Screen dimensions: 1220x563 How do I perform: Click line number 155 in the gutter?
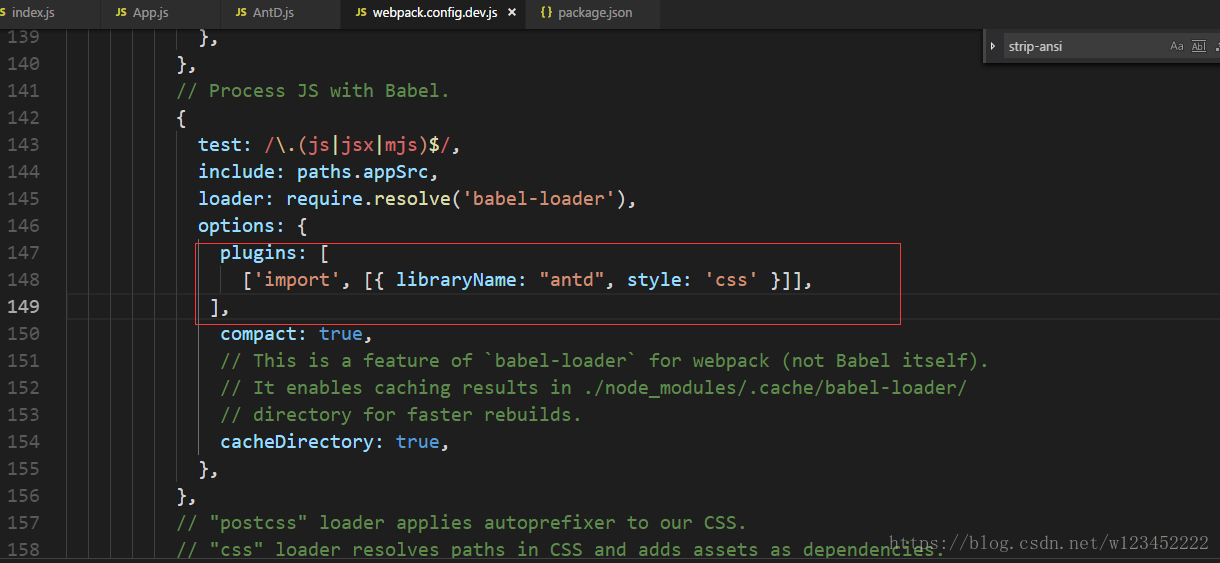coord(23,469)
